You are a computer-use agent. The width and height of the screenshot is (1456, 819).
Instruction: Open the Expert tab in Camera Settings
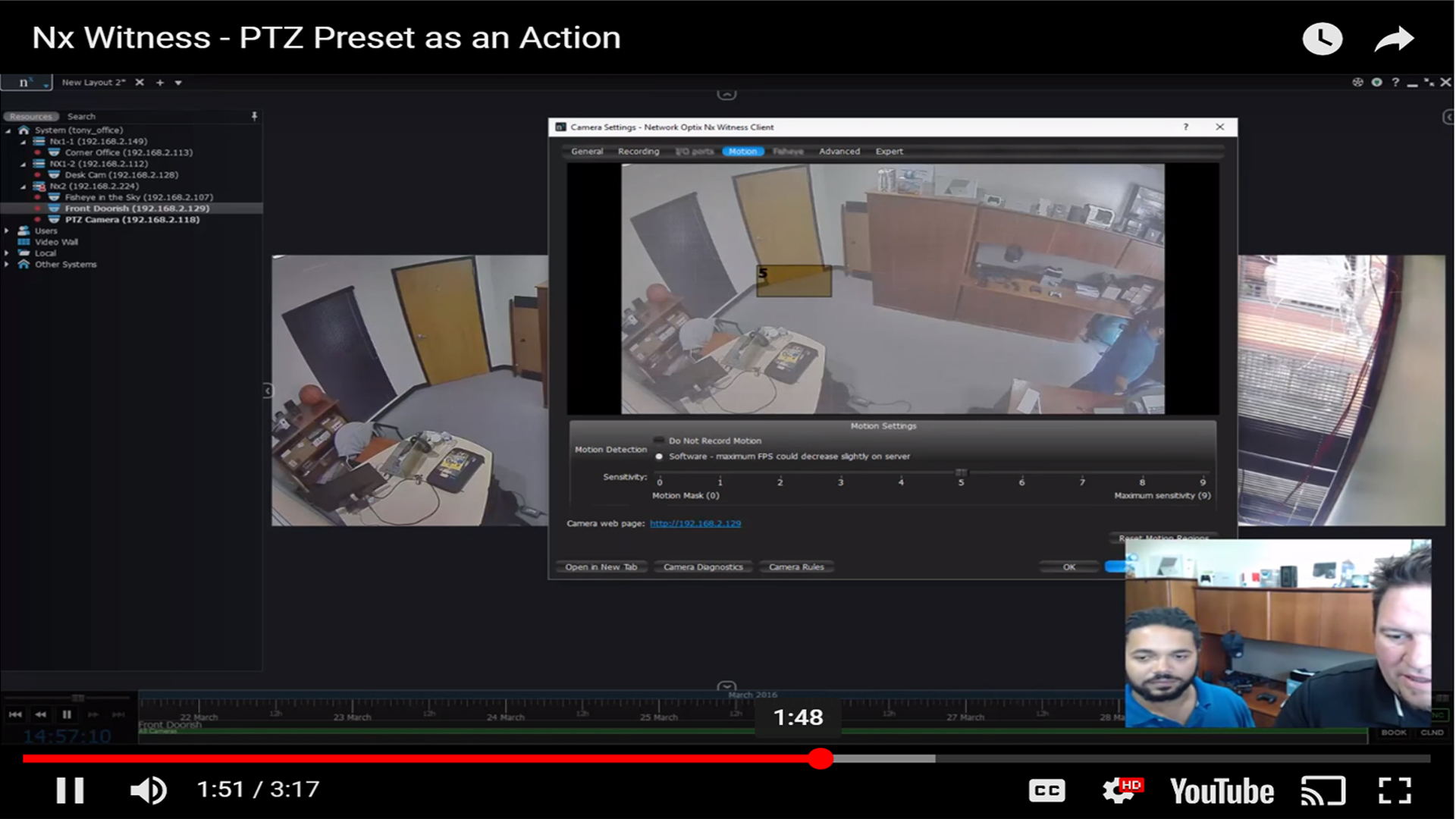coord(890,152)
